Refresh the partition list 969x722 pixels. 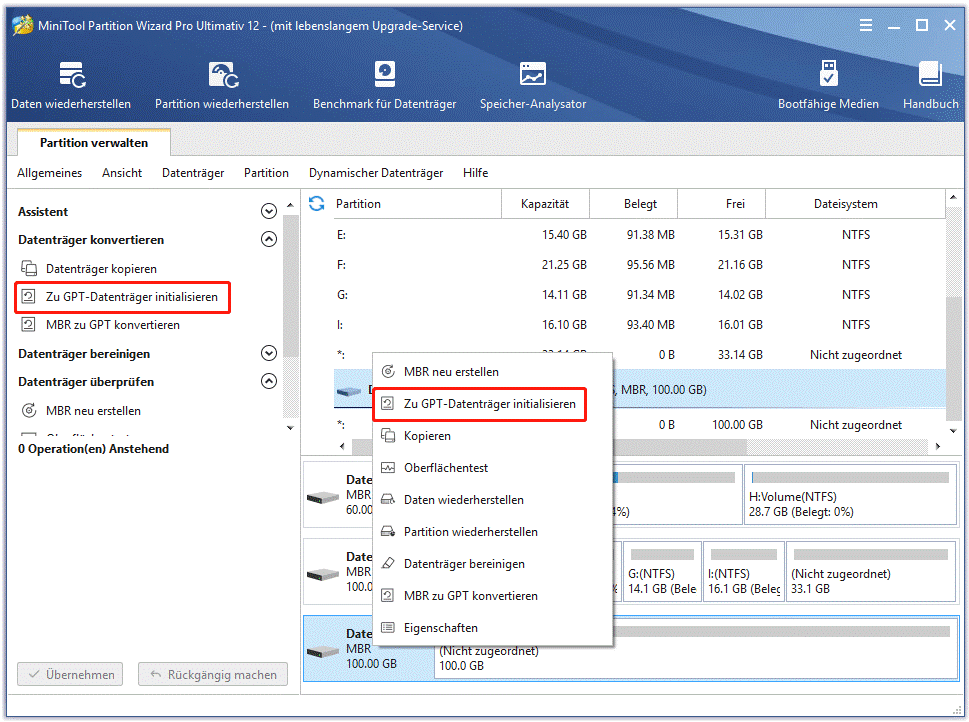click(x=315, y=203)
